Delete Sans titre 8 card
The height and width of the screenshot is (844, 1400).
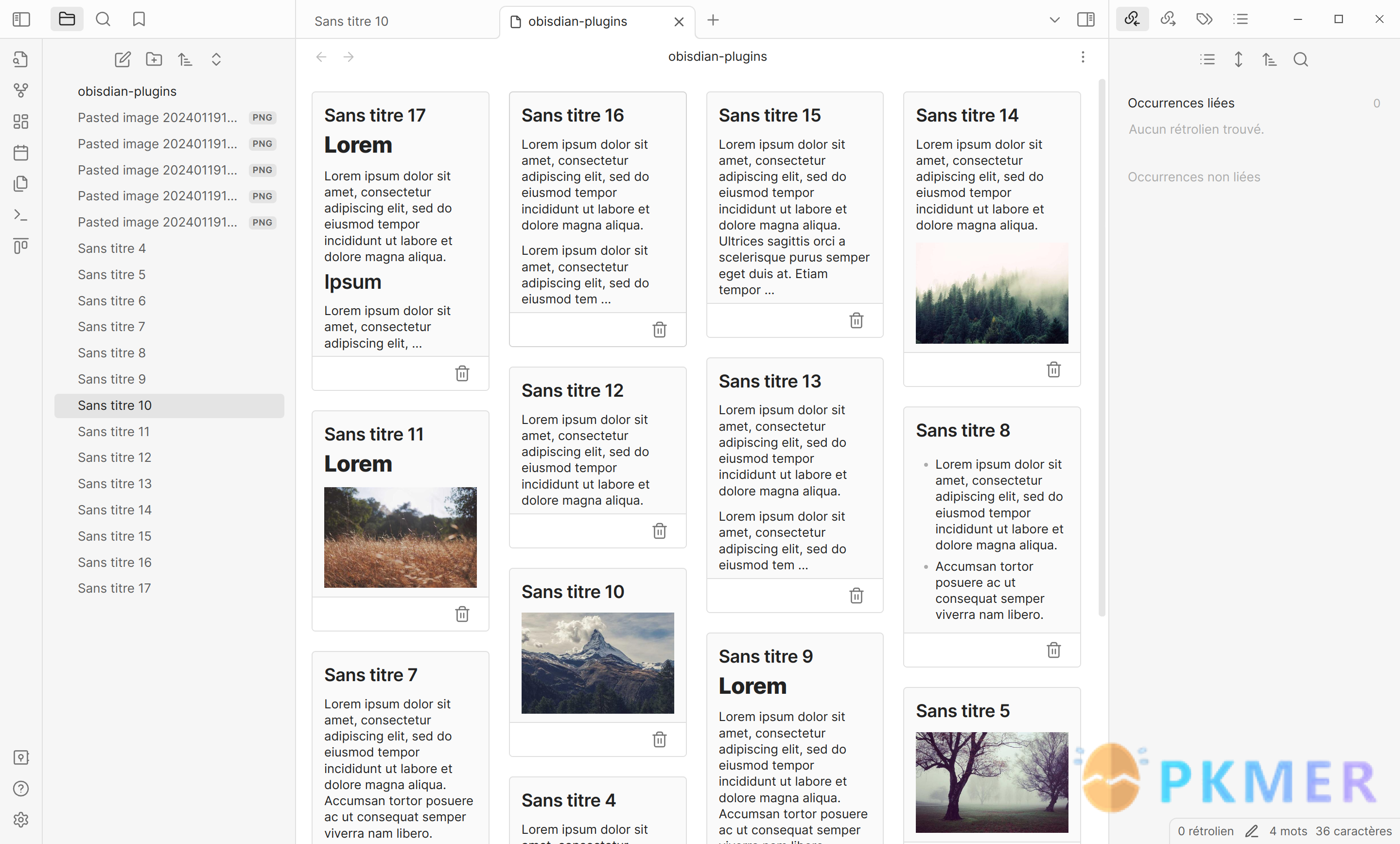[1054, 650]
